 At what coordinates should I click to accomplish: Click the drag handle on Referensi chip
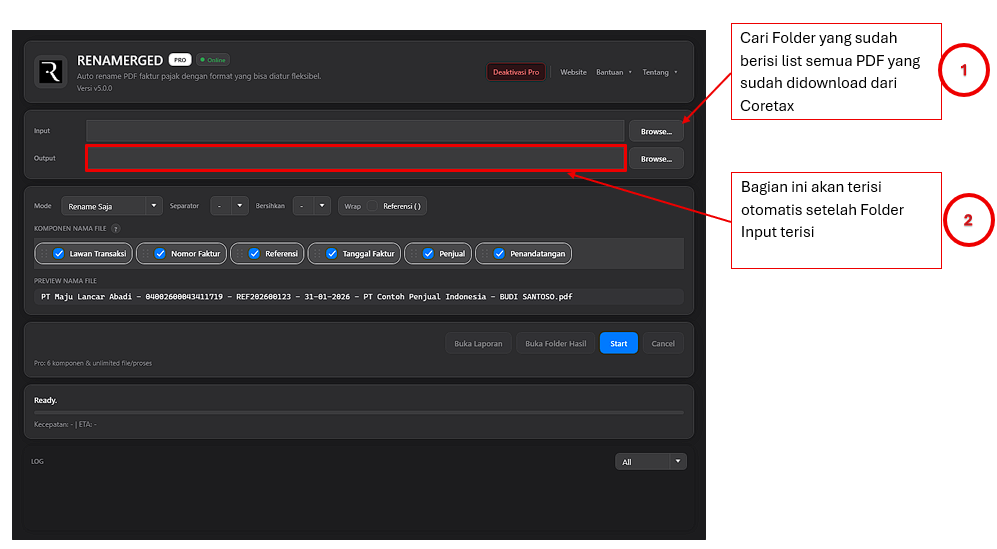(x=239, y=253)
